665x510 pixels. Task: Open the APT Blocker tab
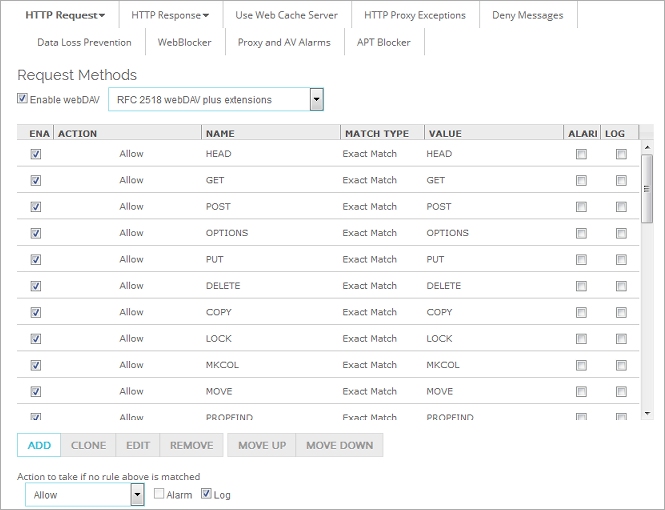point(384,43)
